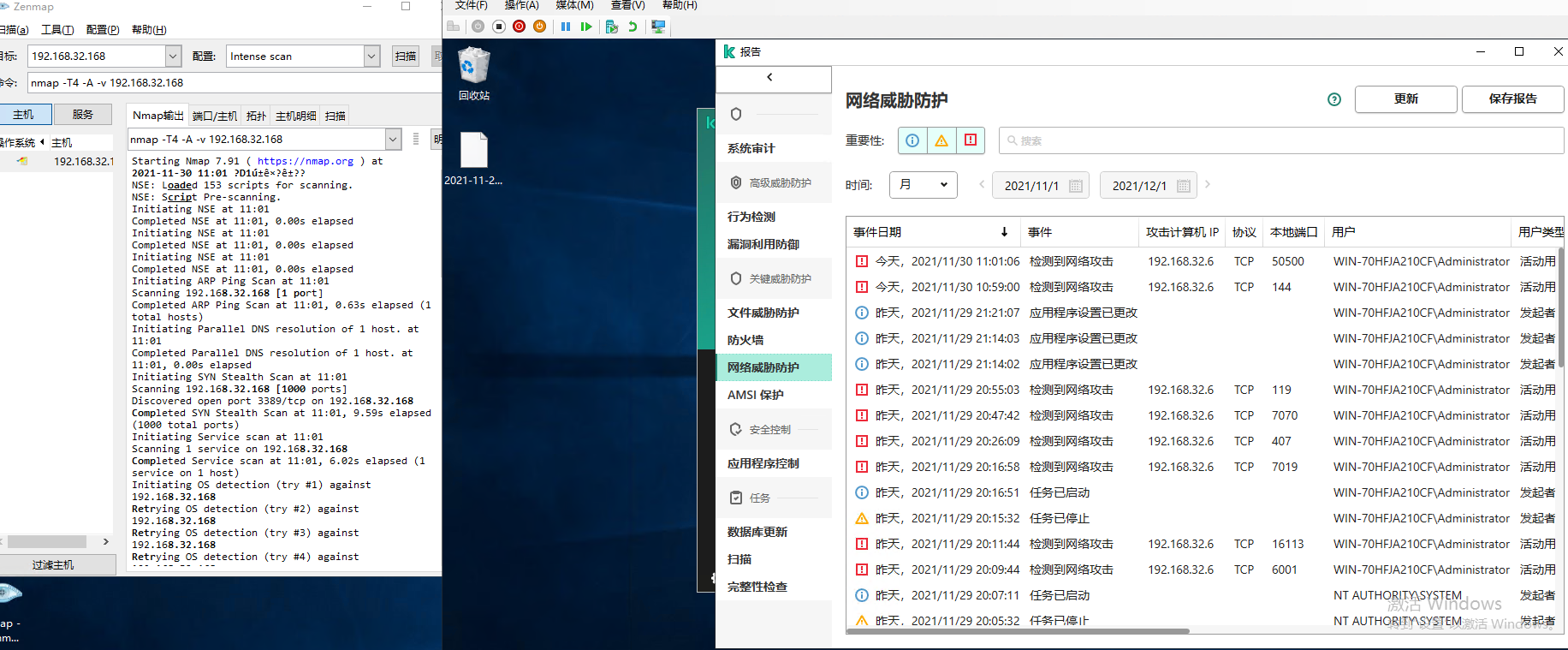Select 系统审计 in report sidebar
Viewport: 1568px width, 650px height.
coord(774,148)
